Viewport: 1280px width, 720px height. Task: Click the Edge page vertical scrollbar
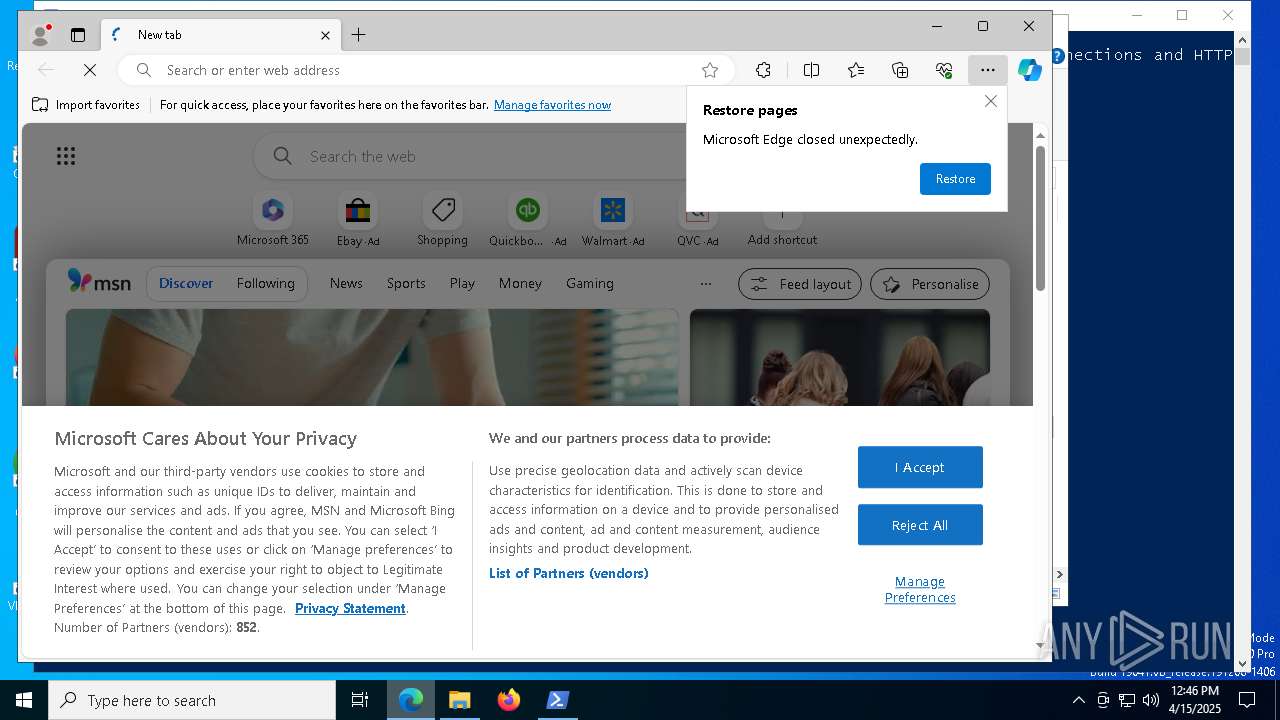click(1040, 219)
